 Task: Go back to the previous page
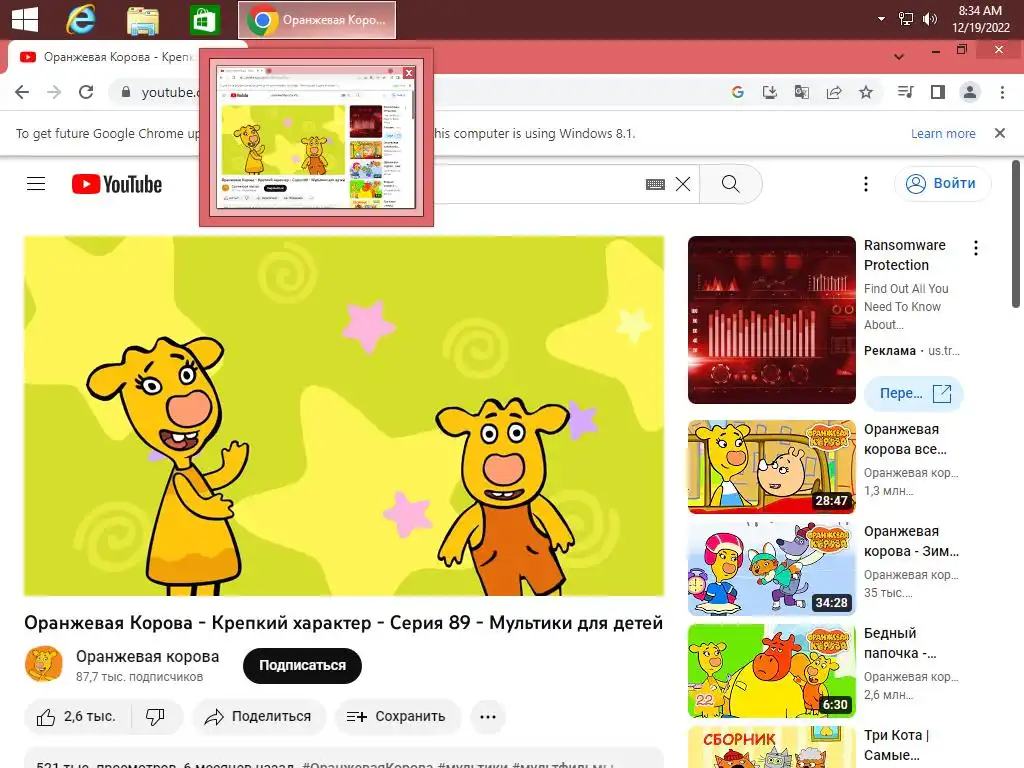coord(22,92)
